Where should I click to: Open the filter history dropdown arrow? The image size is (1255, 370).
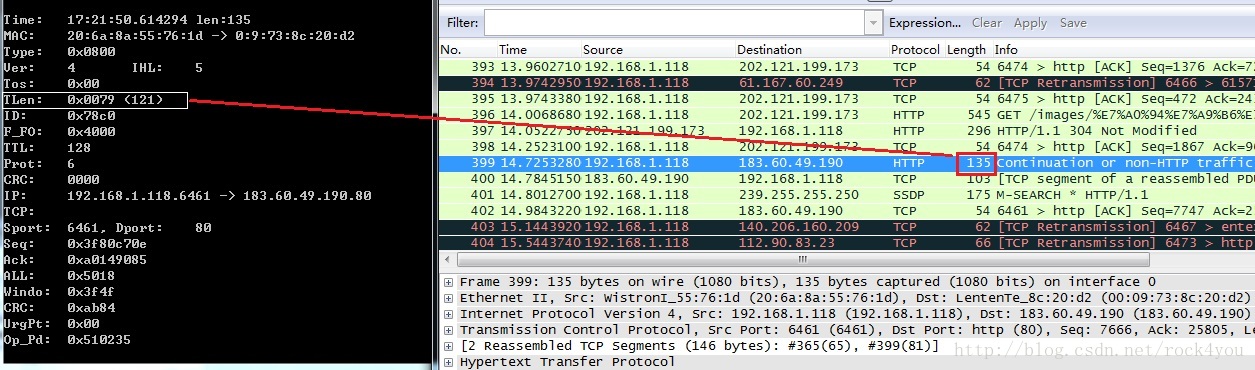click(875, 22)
